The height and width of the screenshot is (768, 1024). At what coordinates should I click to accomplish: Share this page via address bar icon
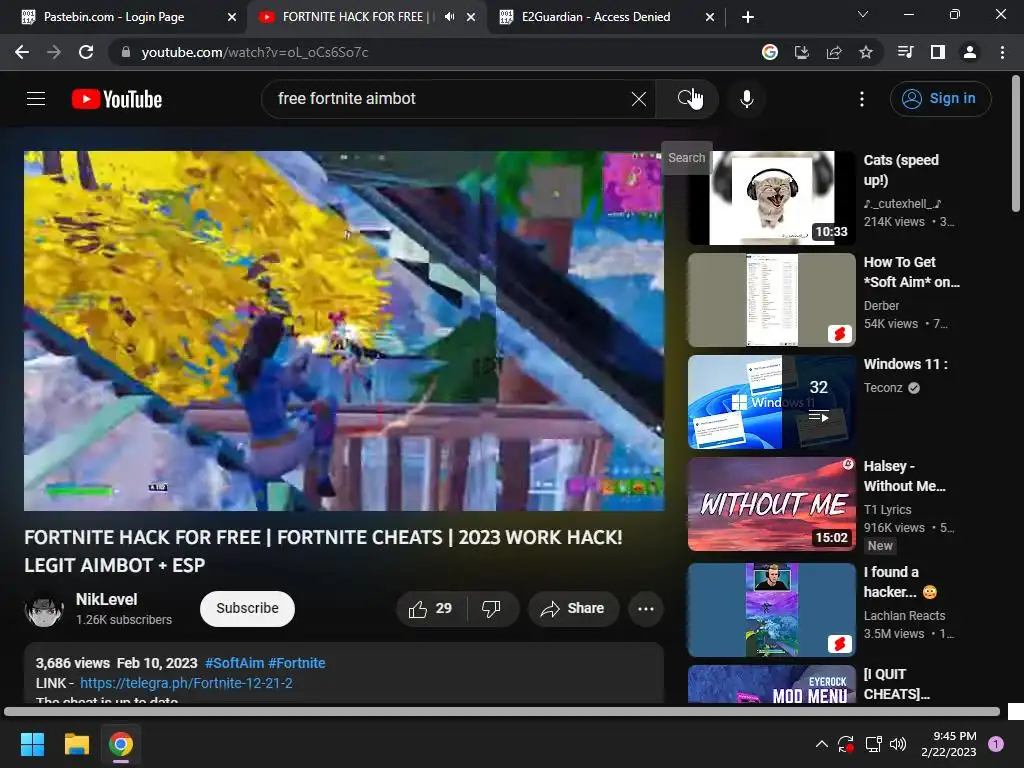[x=834, y=52]
